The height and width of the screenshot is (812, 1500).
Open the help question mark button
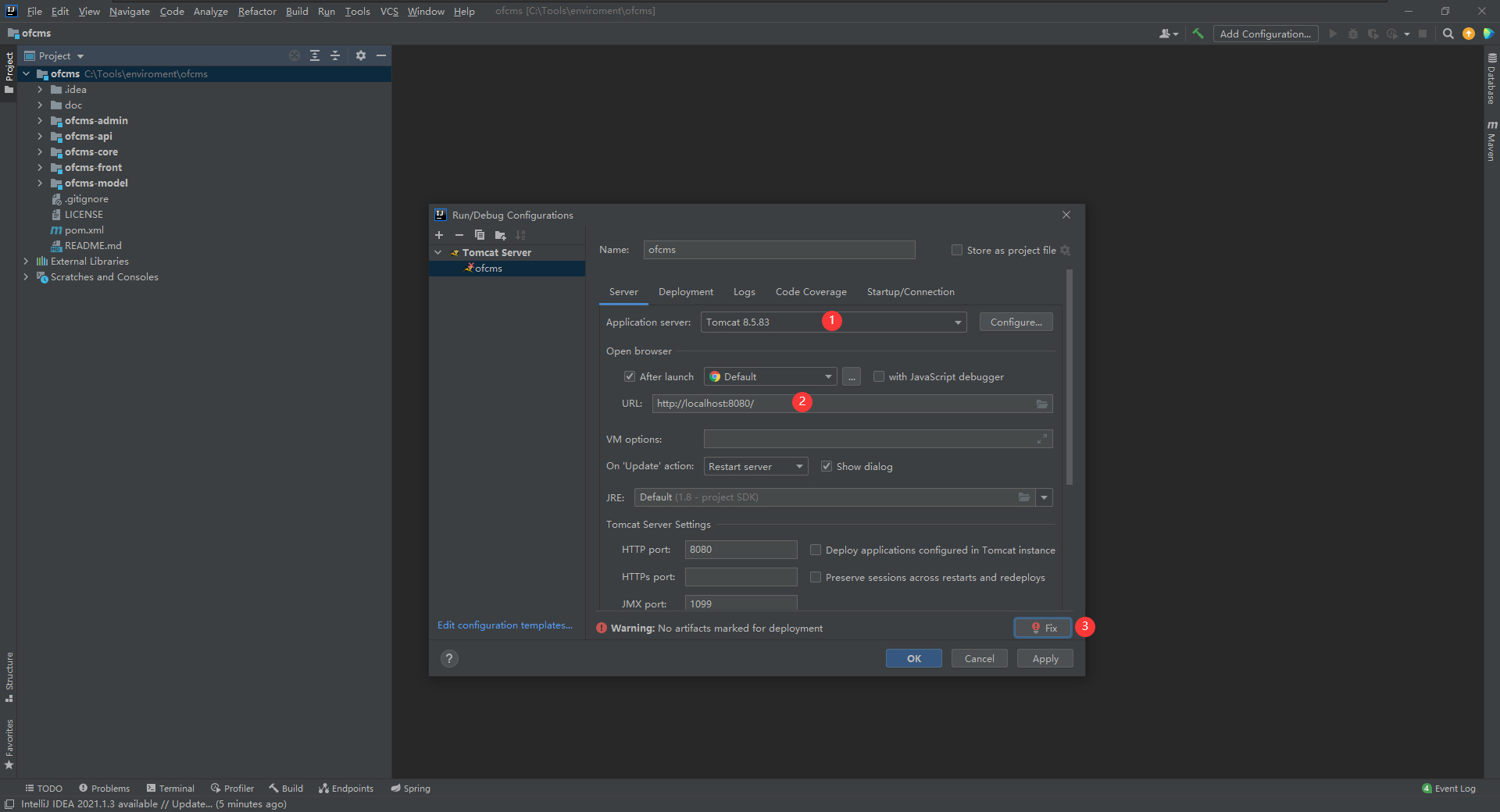click(449, 658)
